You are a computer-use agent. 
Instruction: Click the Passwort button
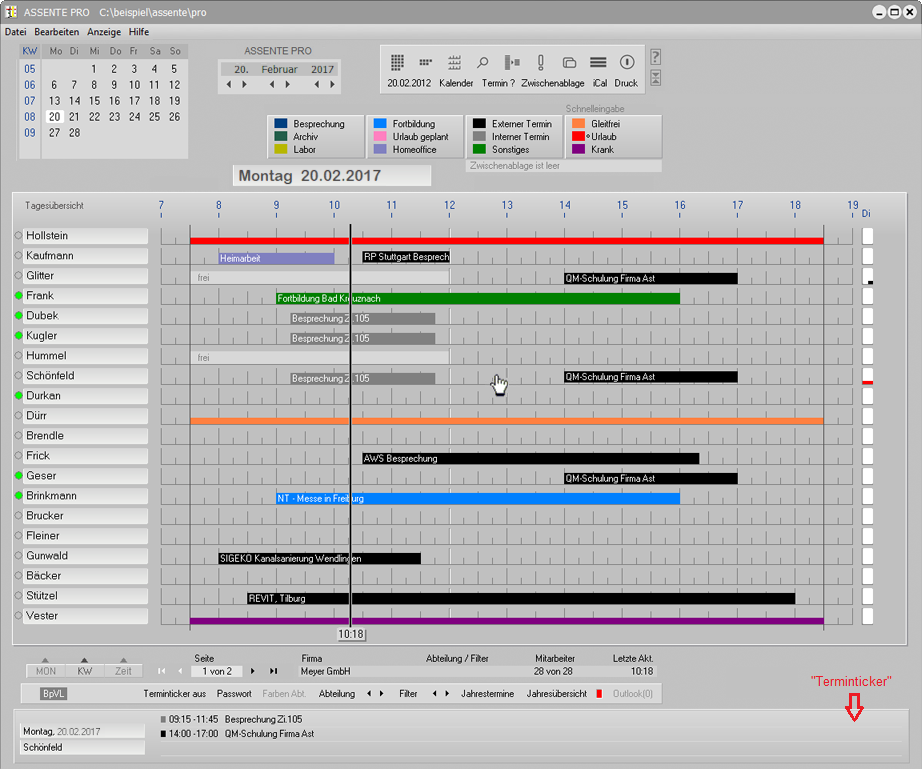pyautogui.click(x=234, y=694)
